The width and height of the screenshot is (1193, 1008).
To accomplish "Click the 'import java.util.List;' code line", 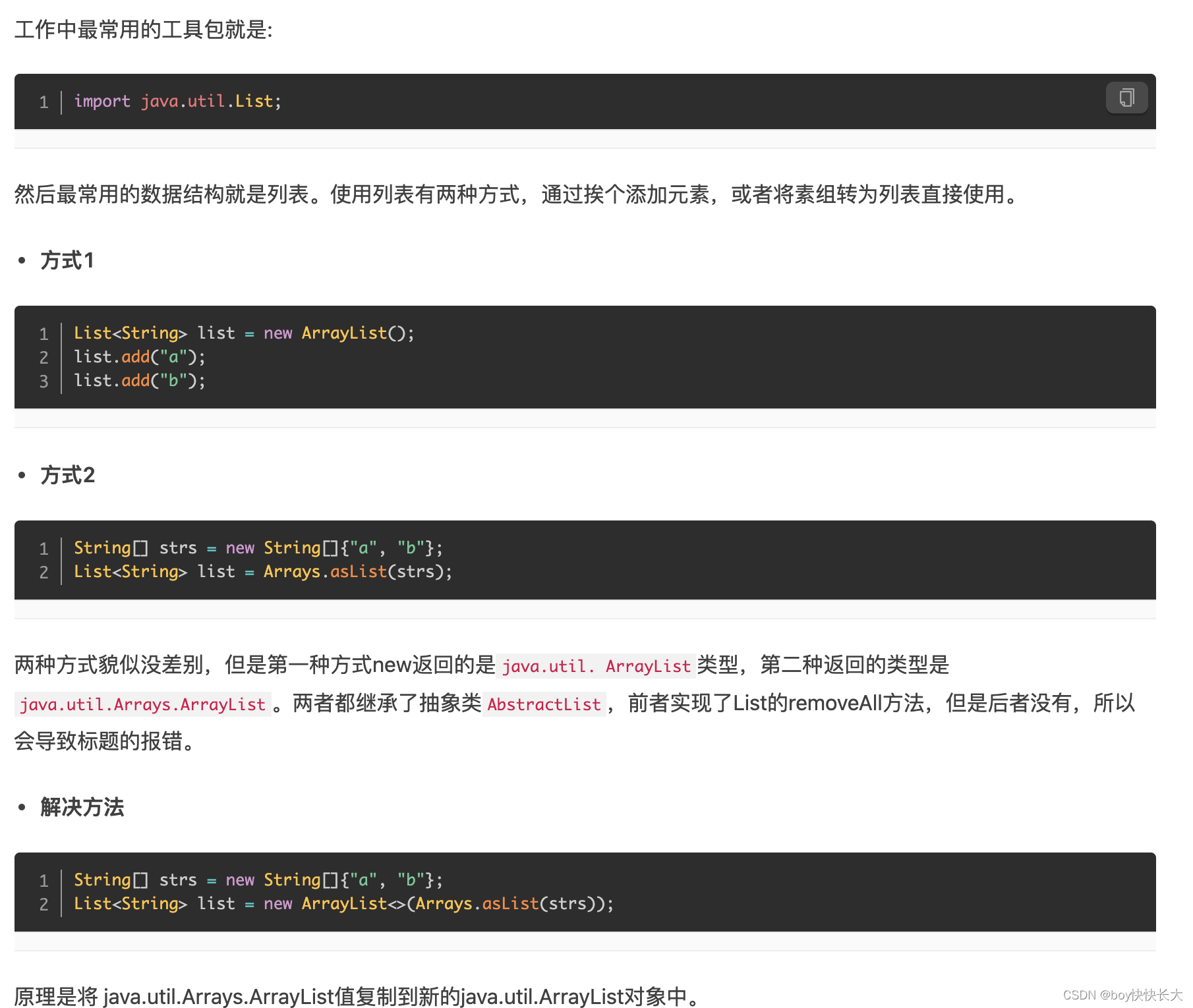I will (x=177, y=101).
